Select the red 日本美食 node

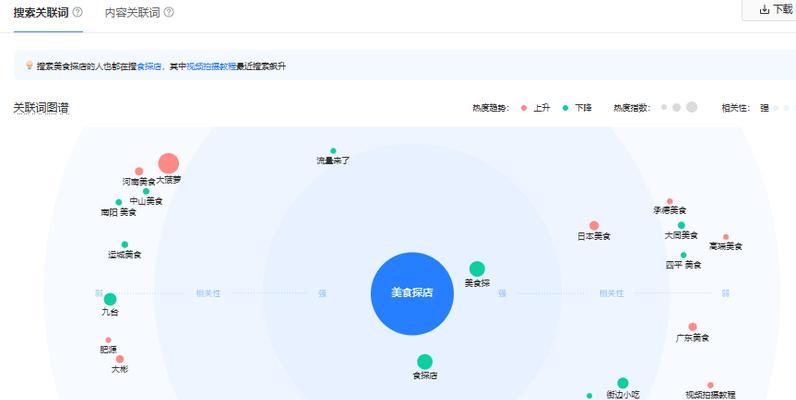[594, 226]
